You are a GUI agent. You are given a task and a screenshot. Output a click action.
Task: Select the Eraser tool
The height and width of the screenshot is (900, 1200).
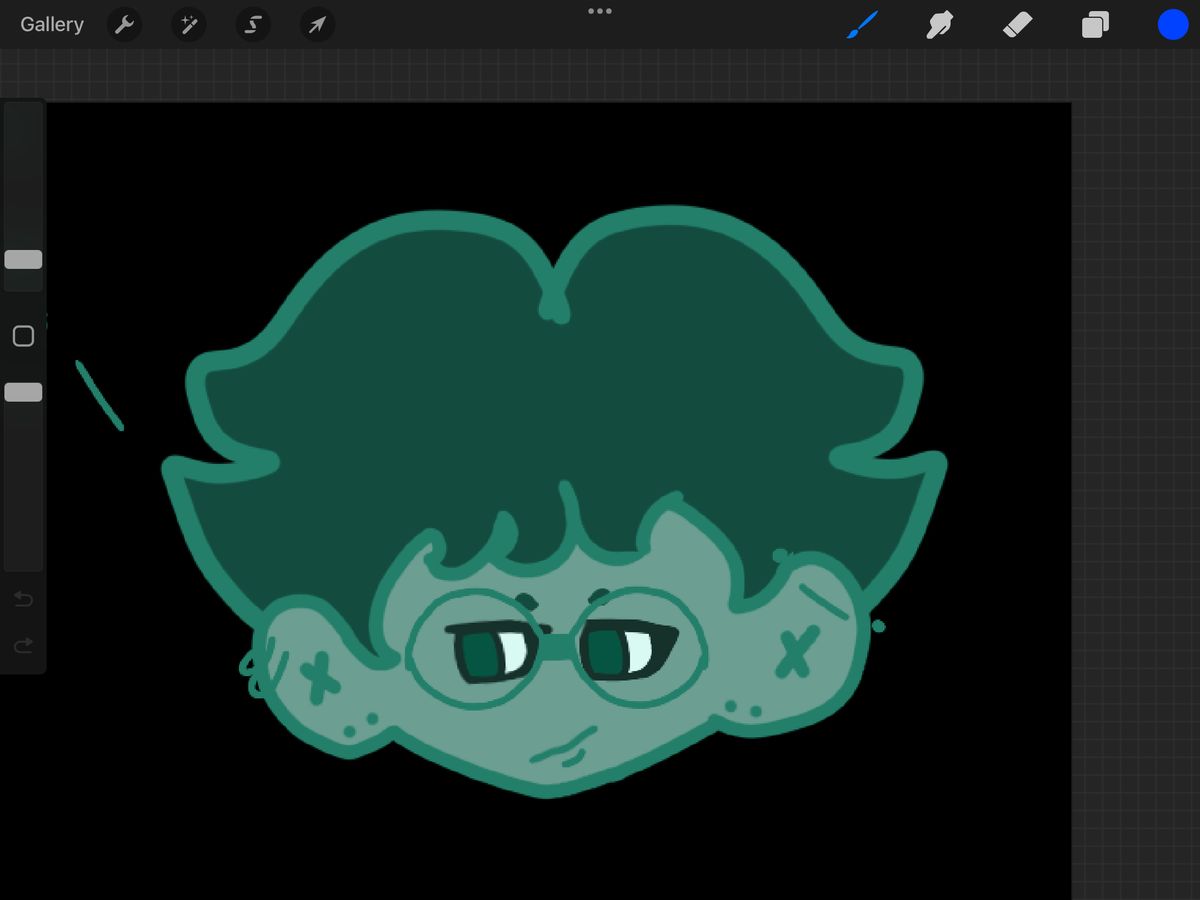click(1017, 25)
